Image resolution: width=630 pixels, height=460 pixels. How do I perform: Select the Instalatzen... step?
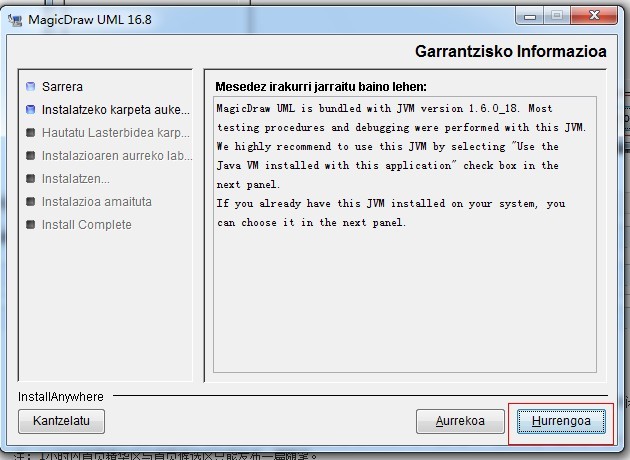click(x=76, y=178)
